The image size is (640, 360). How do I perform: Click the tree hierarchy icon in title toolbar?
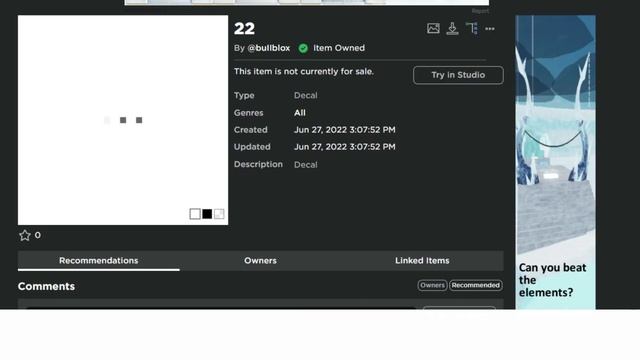pyautogui.click(x=472, y=29)
